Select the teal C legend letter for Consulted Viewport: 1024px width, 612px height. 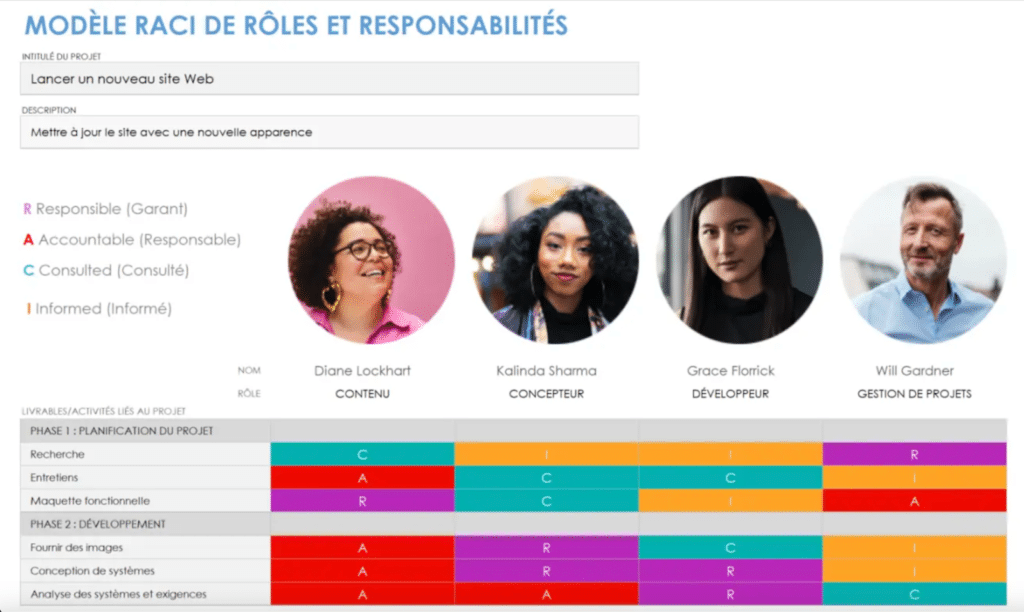29,271
